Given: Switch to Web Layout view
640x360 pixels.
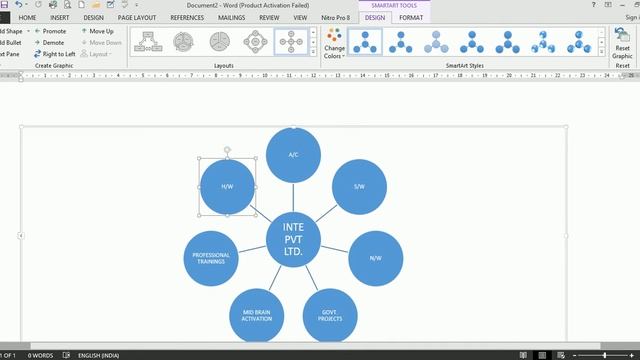Looking at the screenshot, I should pos(561,356).
